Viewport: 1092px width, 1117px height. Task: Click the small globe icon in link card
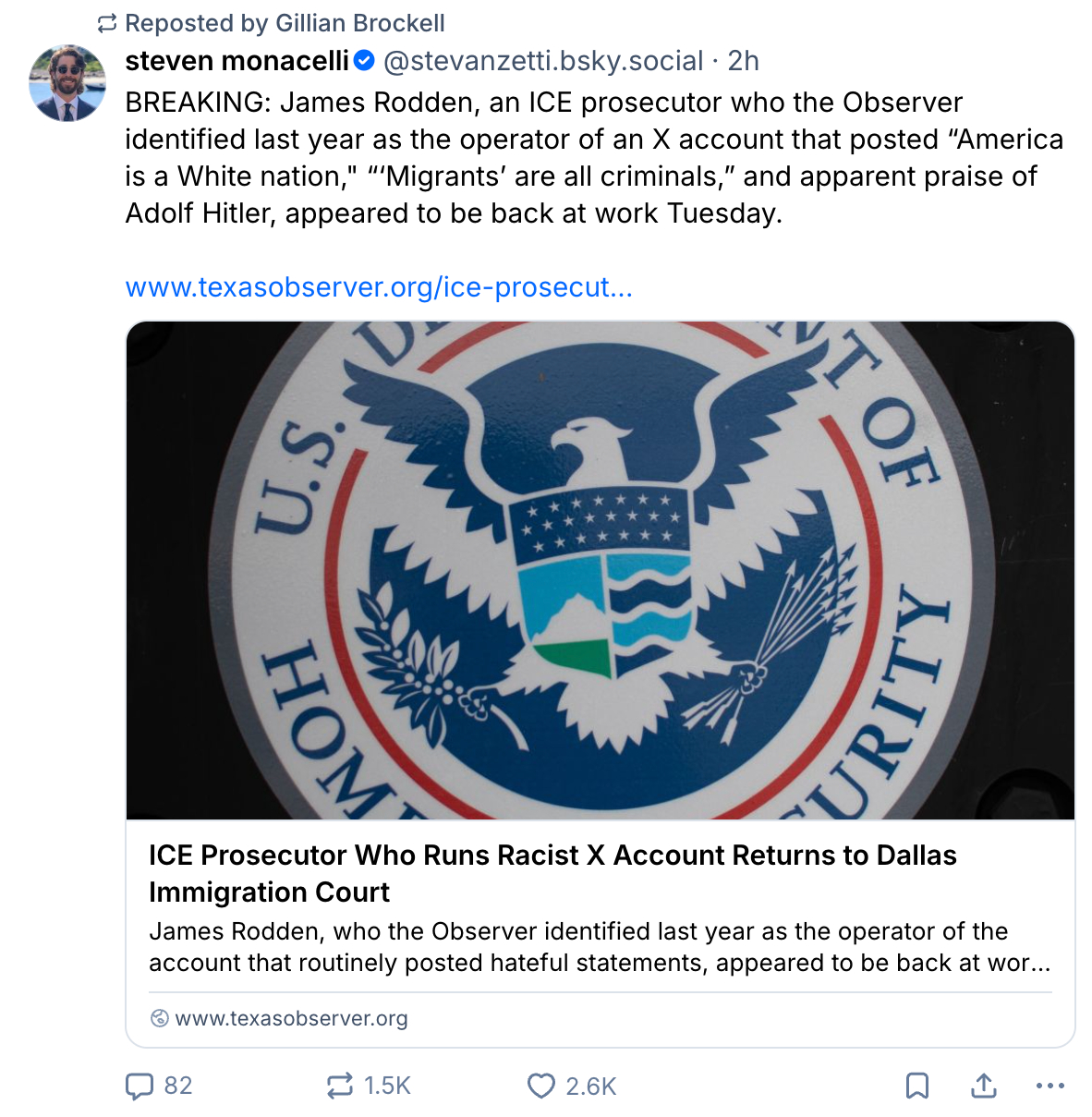(159, 1018)
